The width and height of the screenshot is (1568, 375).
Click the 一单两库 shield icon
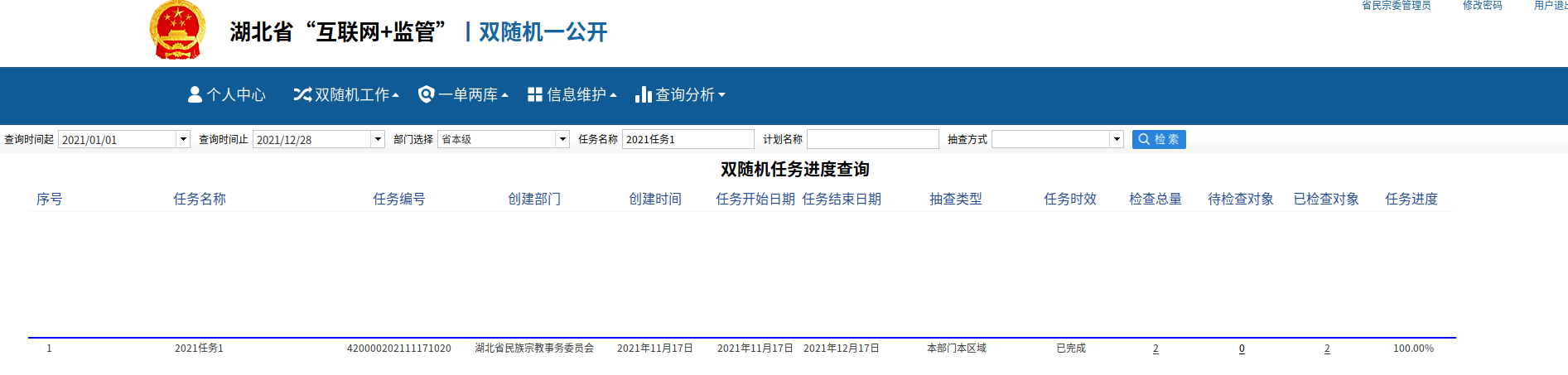[x=427, y=94]
